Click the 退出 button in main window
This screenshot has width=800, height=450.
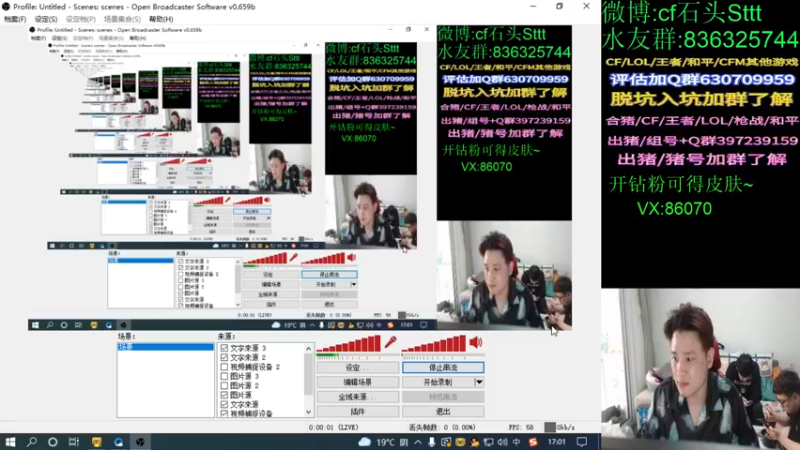[x=443, y=411]
